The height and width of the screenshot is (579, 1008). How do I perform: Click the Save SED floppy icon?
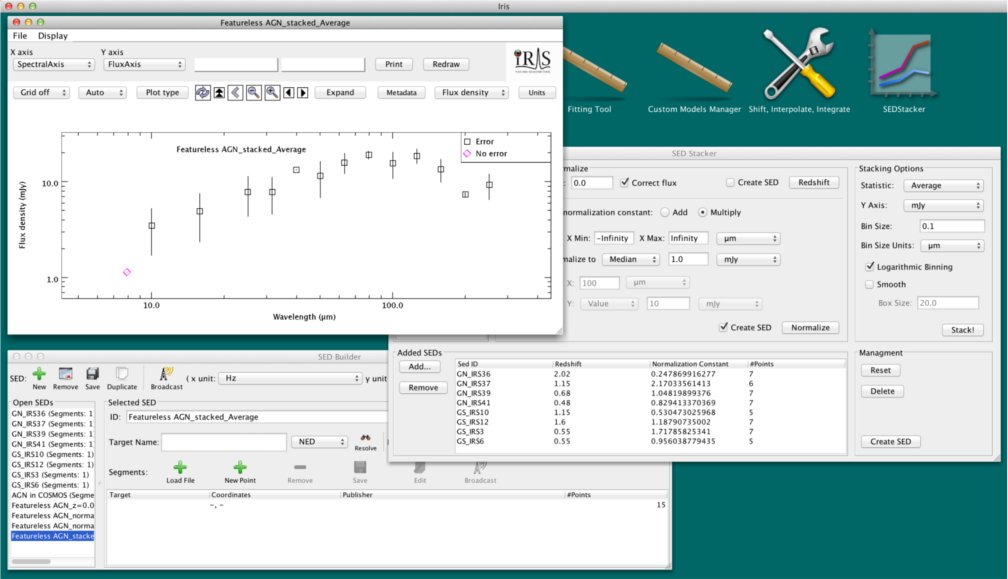[x=93, y=379]
